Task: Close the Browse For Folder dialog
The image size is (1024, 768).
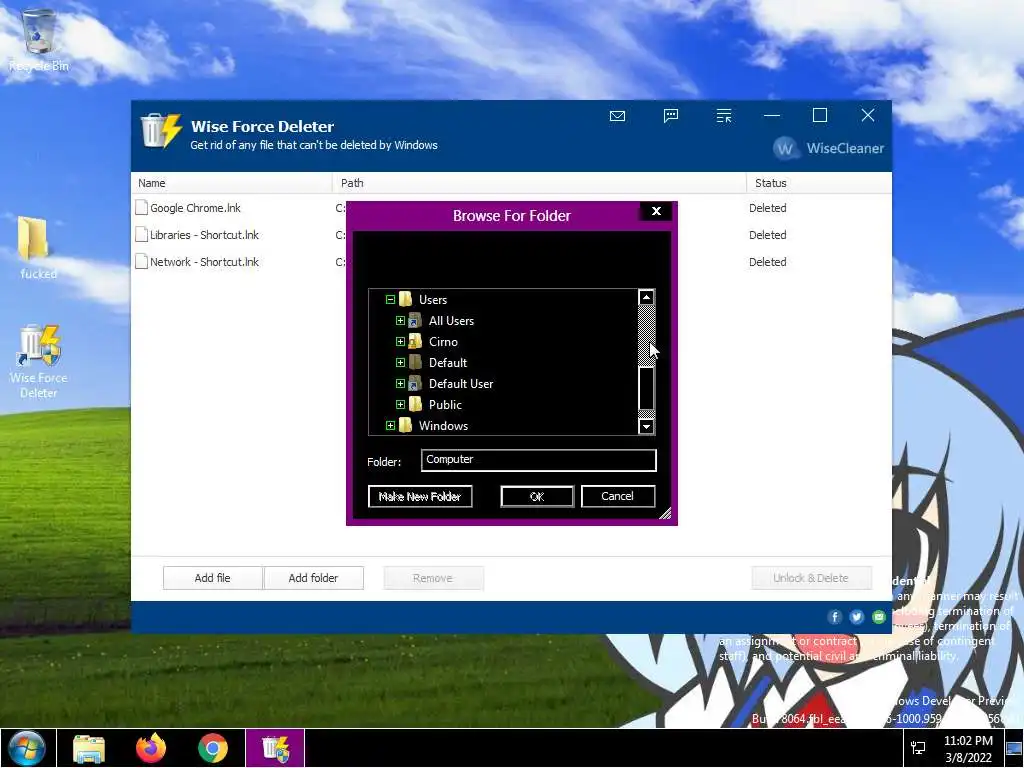Action: [x=656, y=211]
